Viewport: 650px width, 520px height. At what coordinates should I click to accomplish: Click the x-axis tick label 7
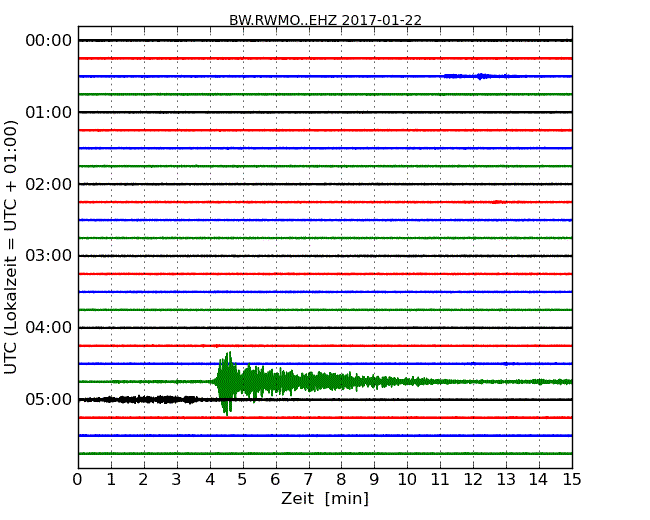[308, 480]
